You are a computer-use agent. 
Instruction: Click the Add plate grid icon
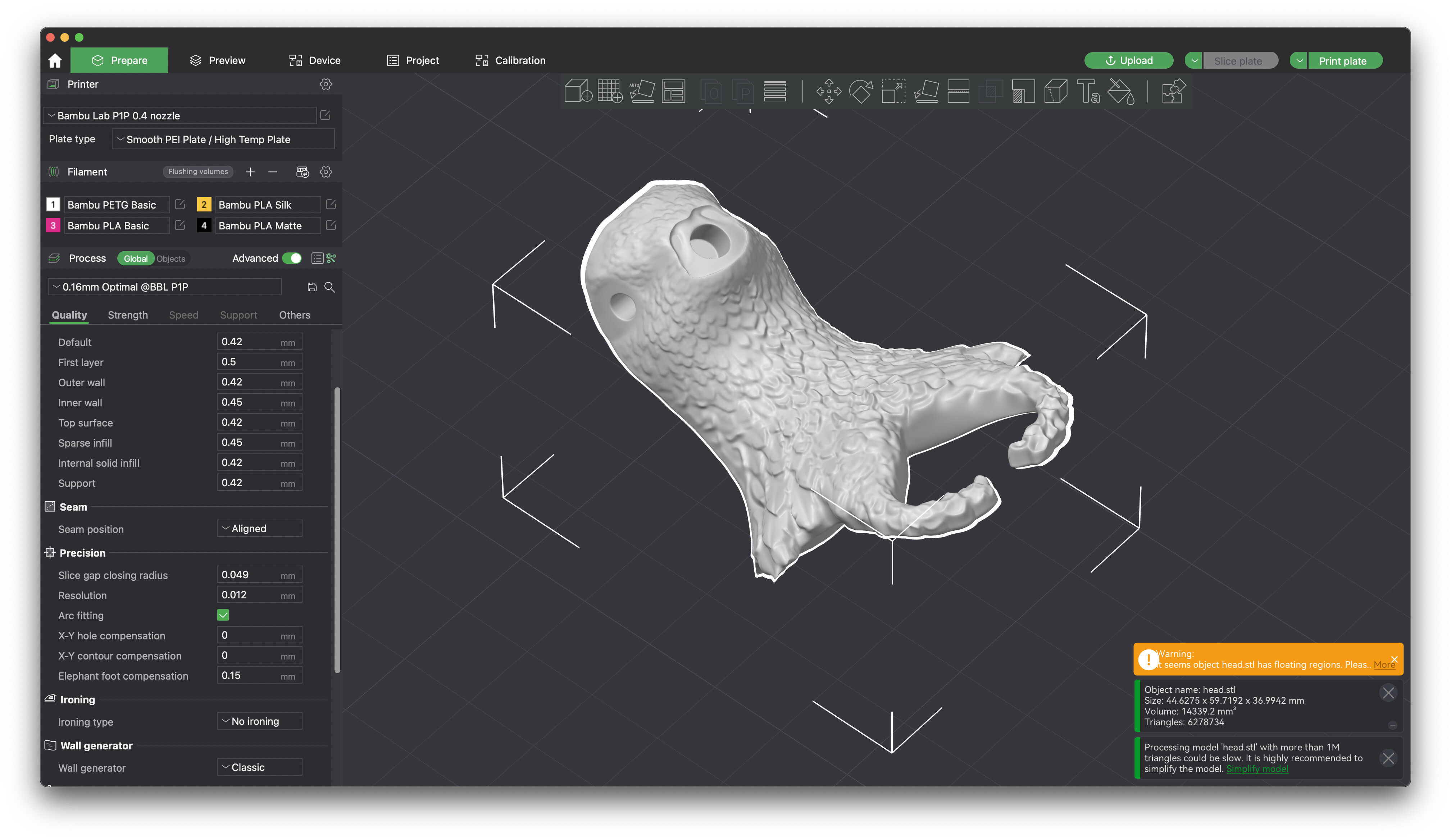[x=610, y=91]
